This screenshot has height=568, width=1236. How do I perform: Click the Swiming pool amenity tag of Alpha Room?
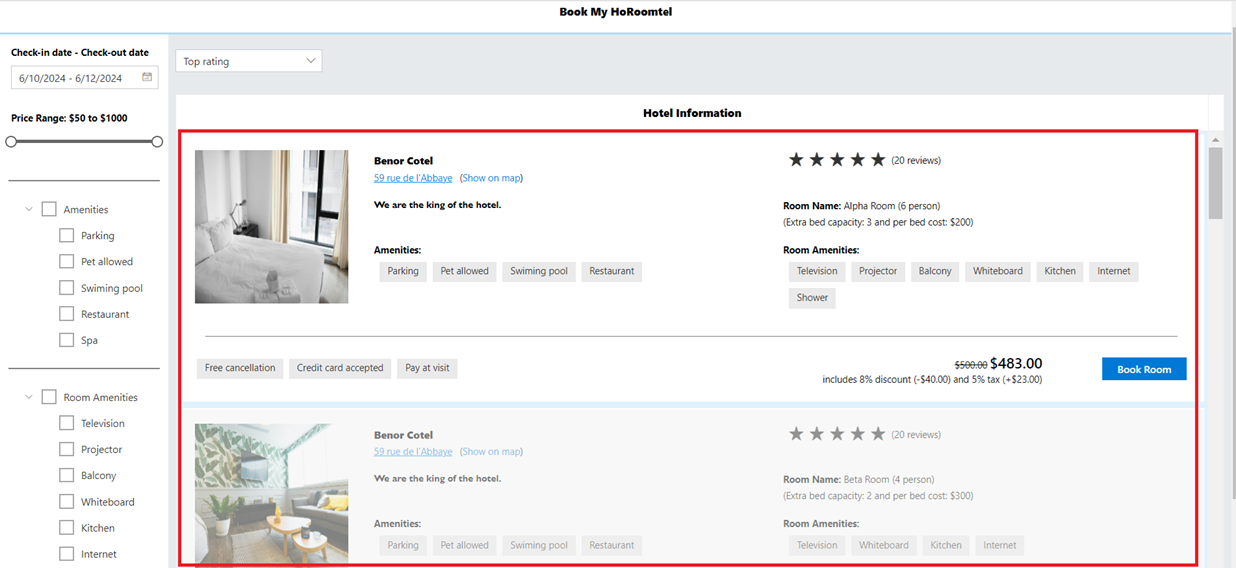point(539,271)
